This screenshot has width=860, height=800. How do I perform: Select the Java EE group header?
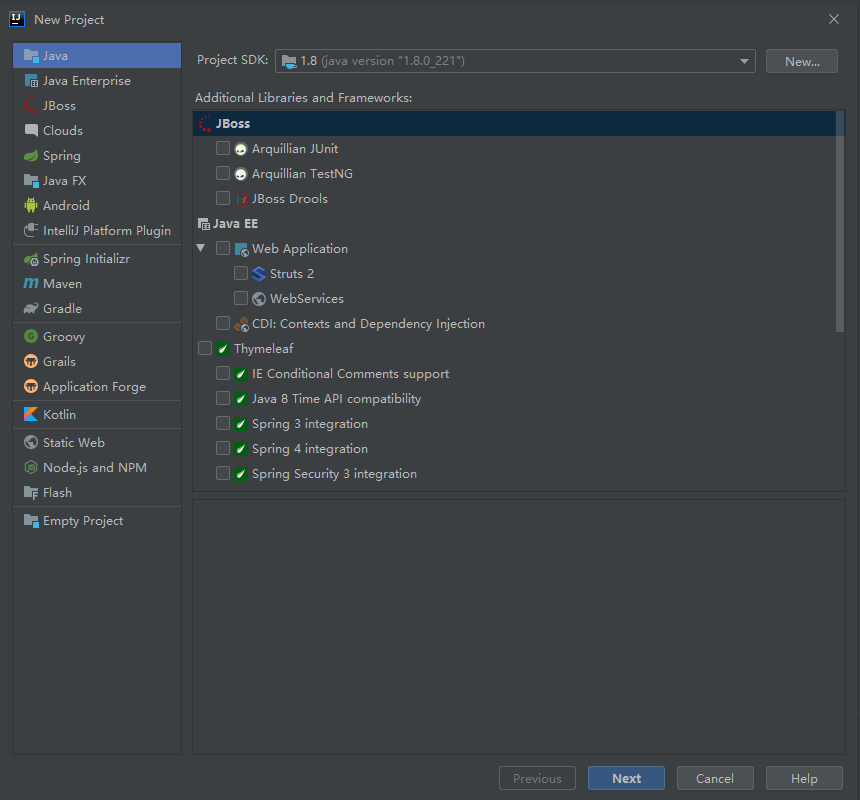228,224
